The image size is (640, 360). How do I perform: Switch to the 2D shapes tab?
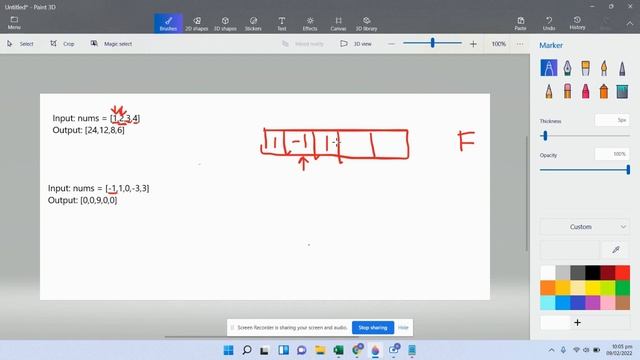point(196,23)
